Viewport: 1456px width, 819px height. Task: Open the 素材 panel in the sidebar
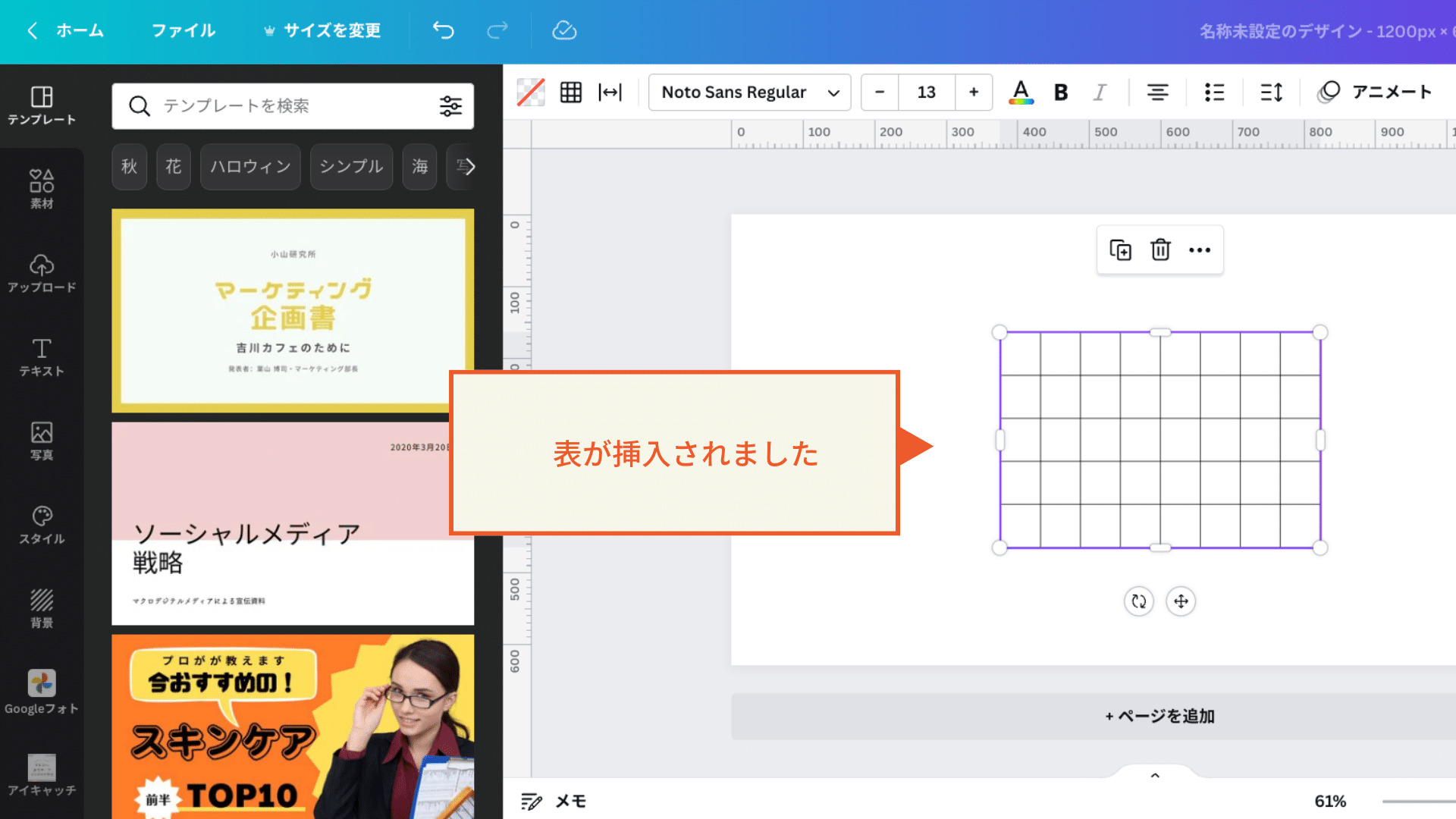[42, 186]
